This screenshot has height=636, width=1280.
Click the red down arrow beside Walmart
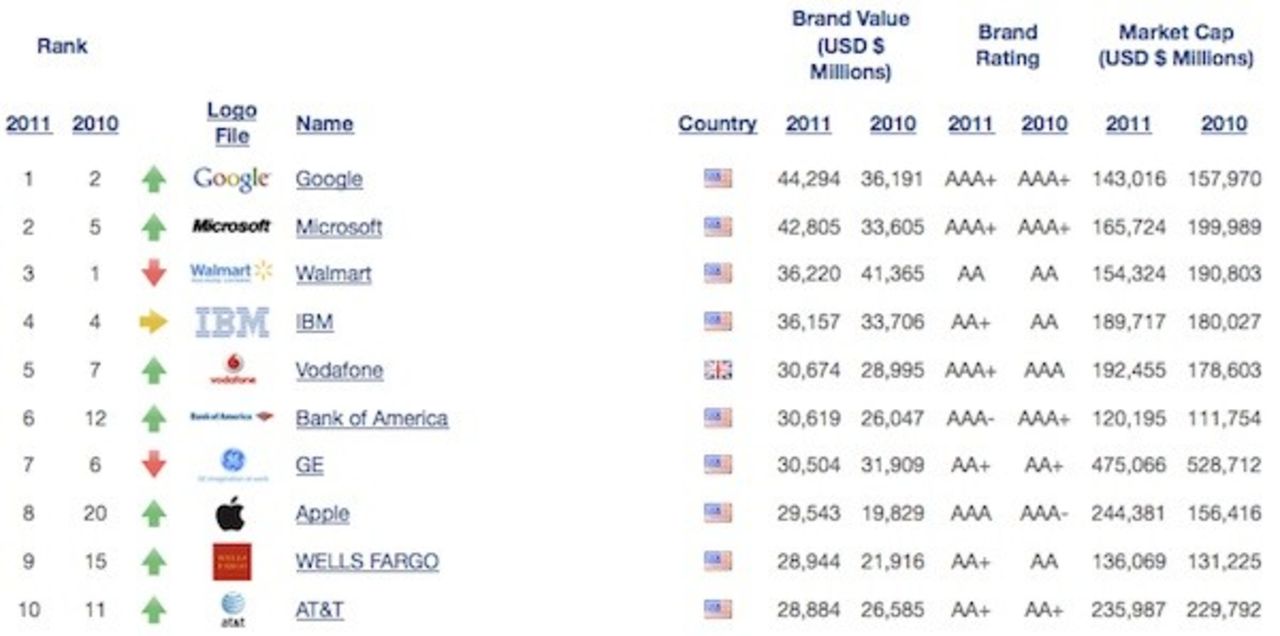(x=153, y=274)
